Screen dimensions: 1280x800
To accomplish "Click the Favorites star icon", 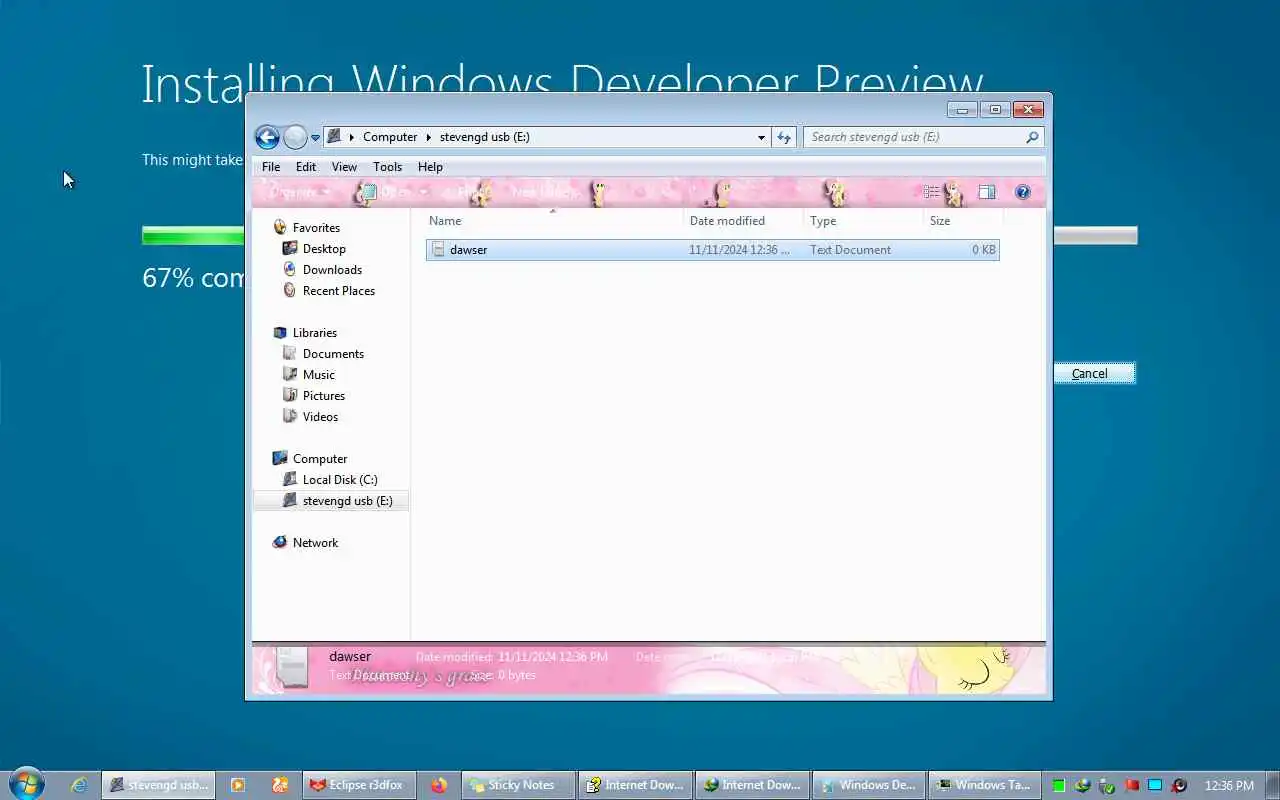I will (x=280, y=228).
